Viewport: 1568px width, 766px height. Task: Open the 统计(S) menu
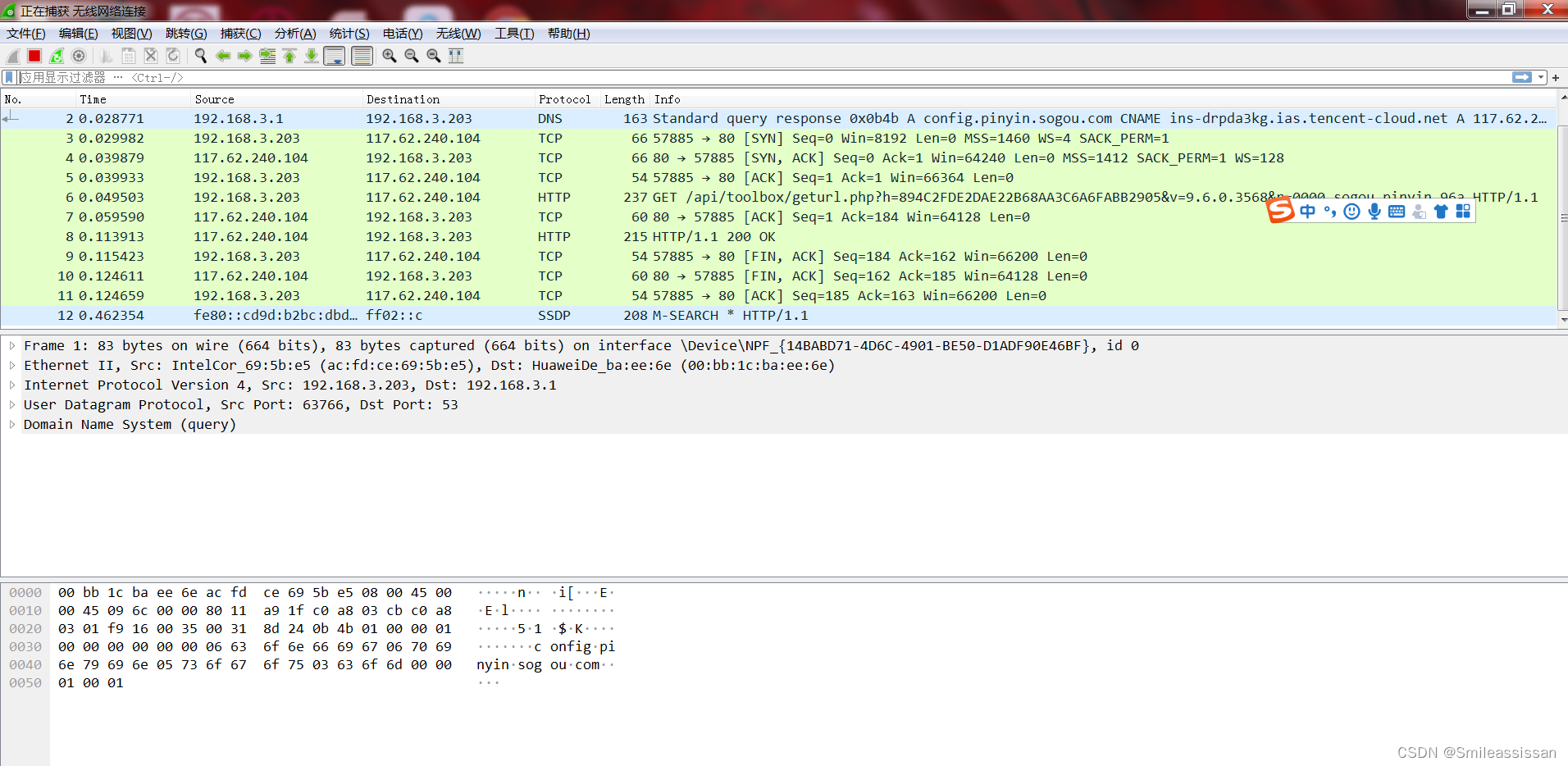point(350,34)
